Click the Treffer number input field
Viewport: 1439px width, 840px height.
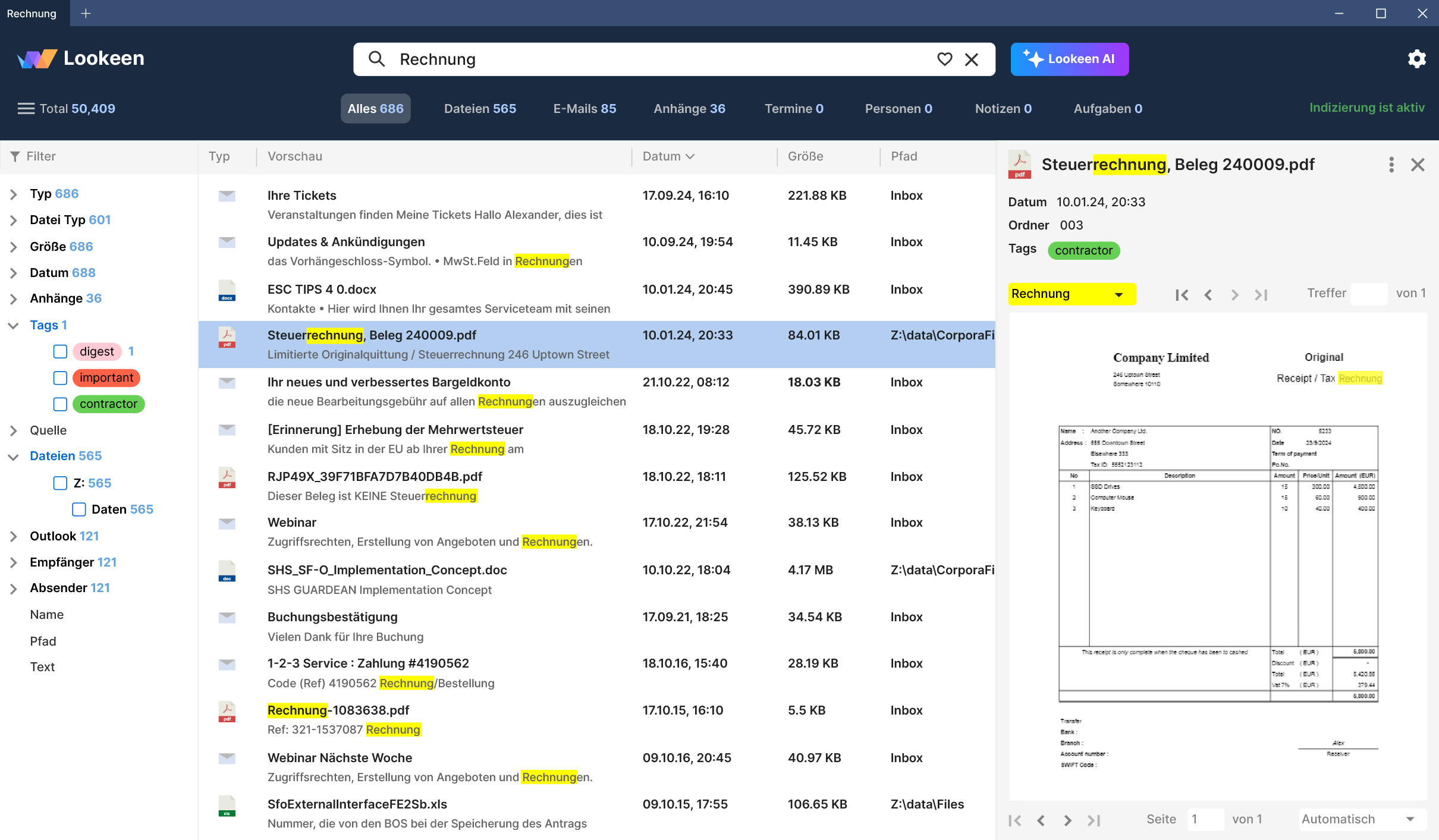1369,294
